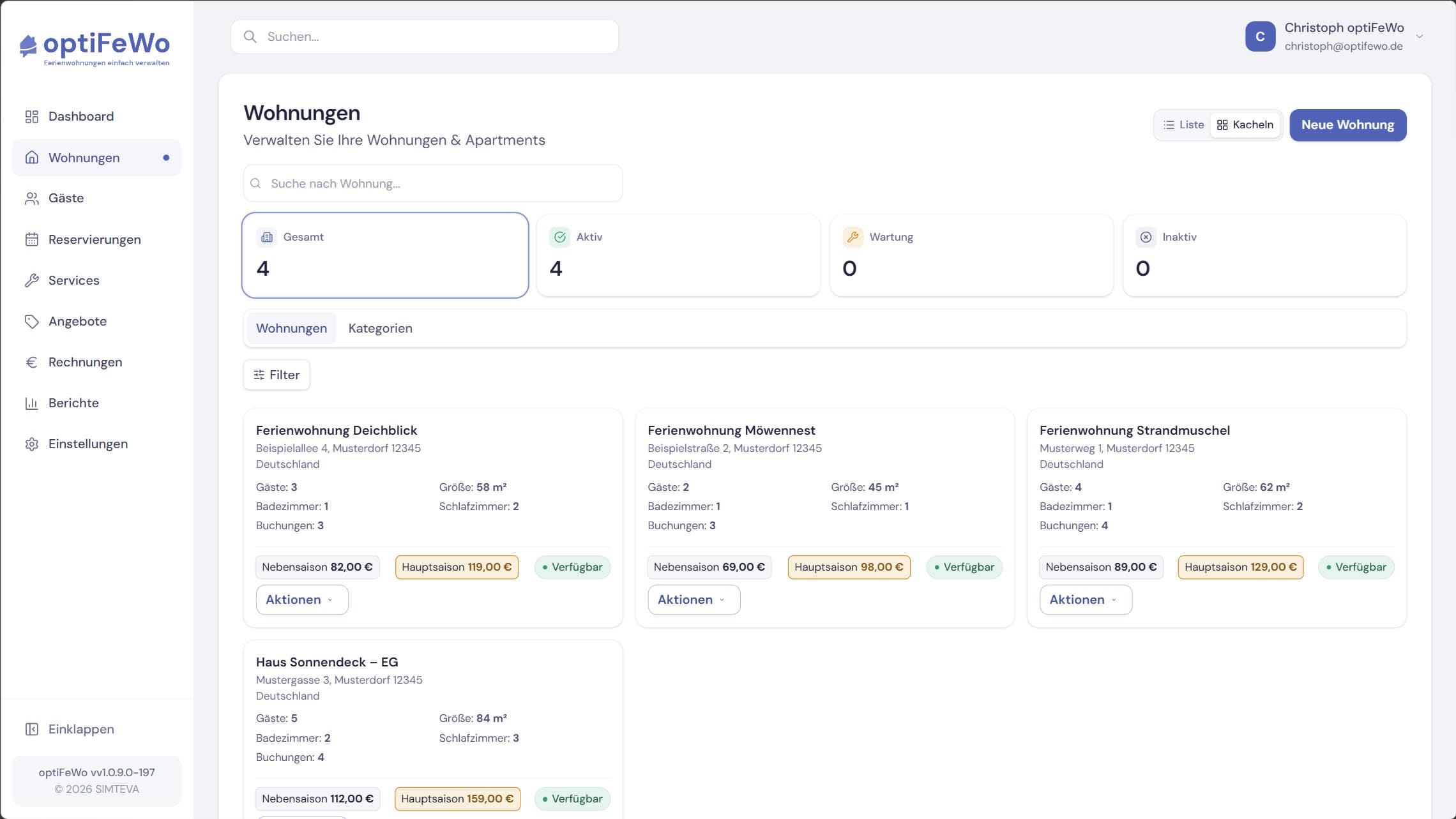The width and height of the screenshot is (1456, 819).
Task: Click the Berichte bar chart icon
Action: click(32, 403)
